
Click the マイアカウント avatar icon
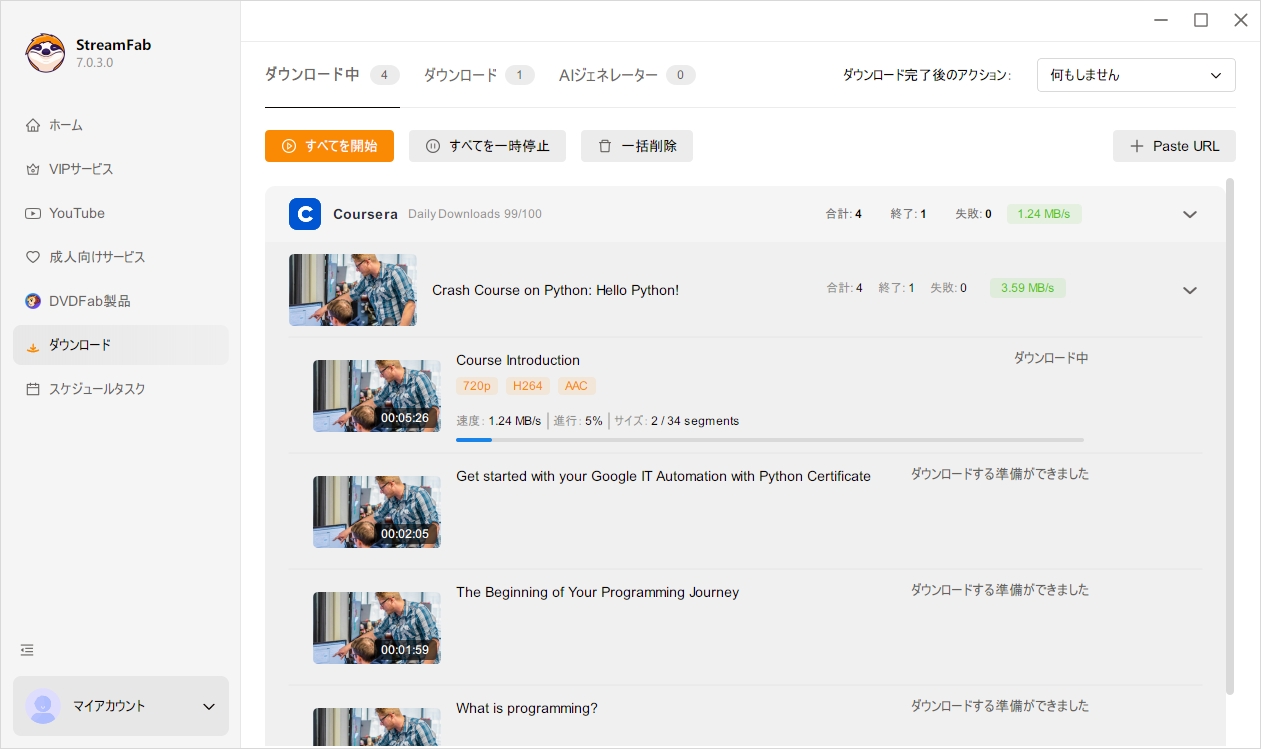click(43, 706)
